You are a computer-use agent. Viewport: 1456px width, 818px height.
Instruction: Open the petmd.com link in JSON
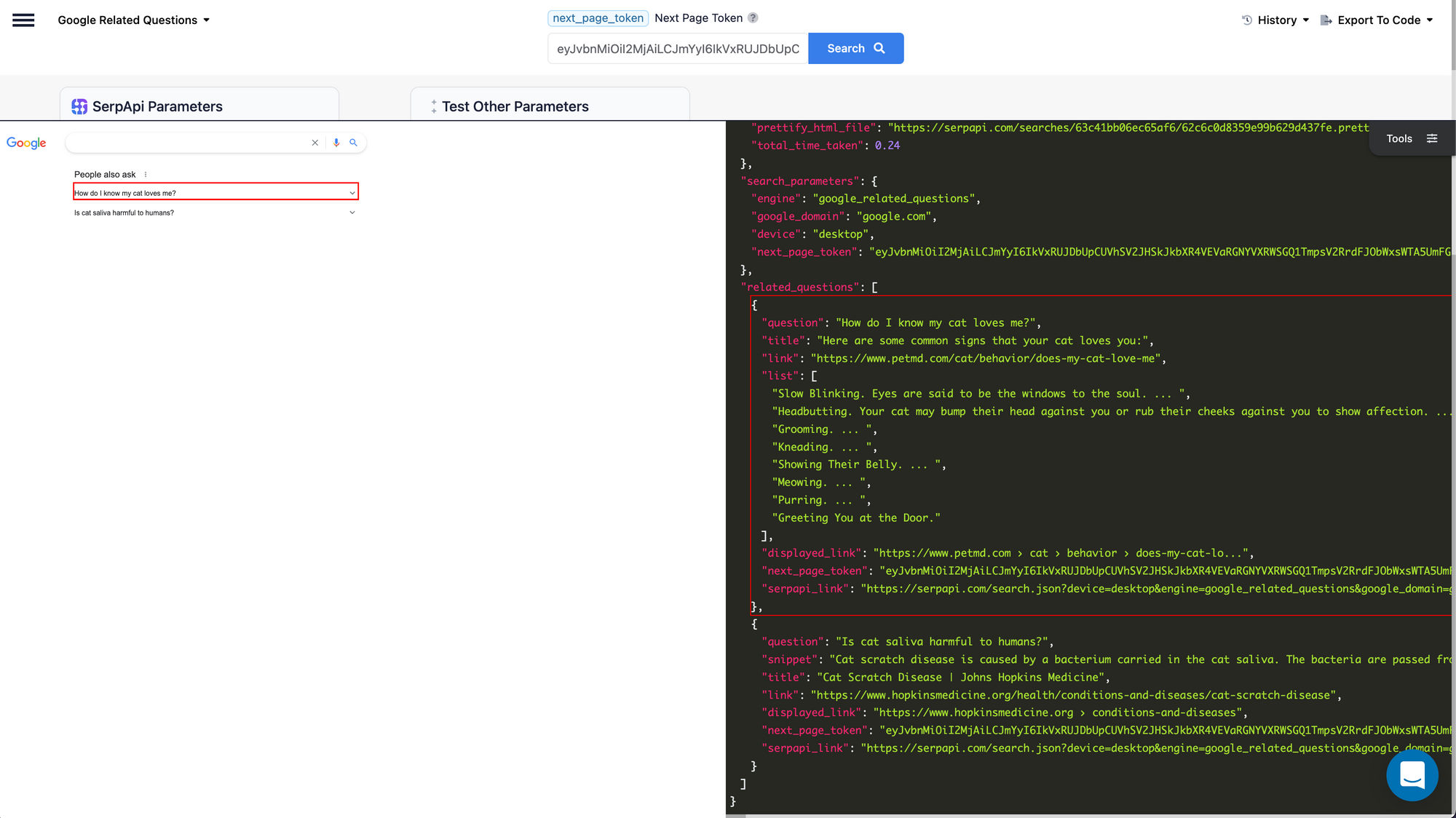pos(986,358)
